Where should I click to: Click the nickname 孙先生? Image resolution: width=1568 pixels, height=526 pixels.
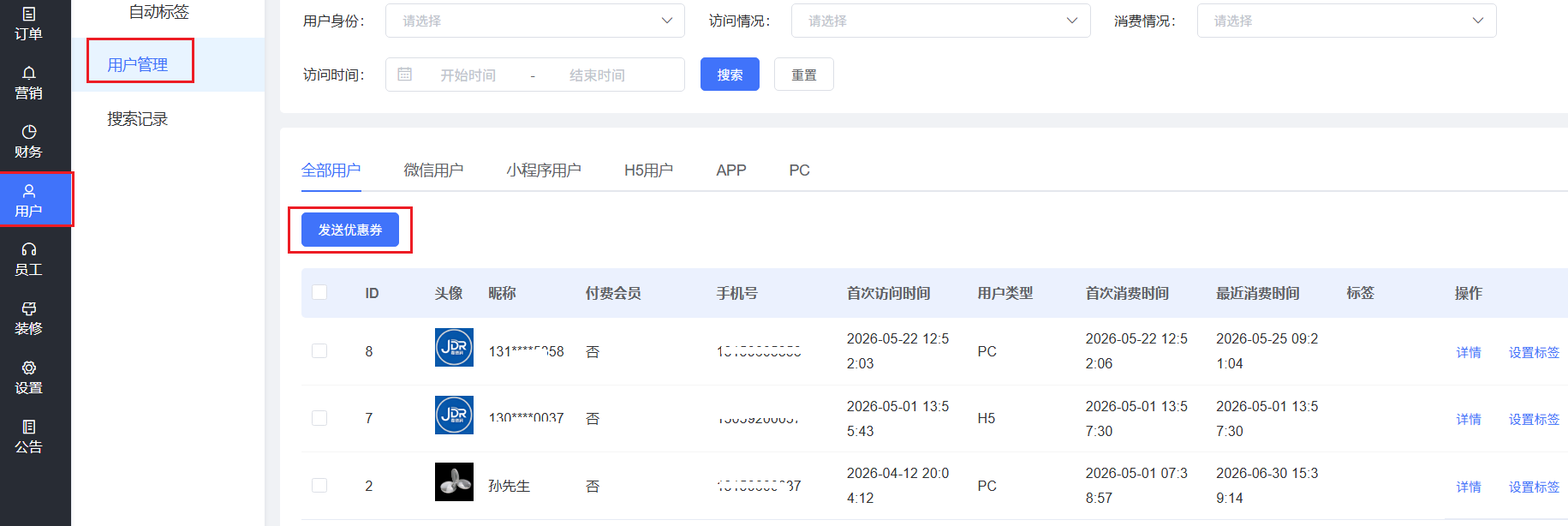[510, 486]
